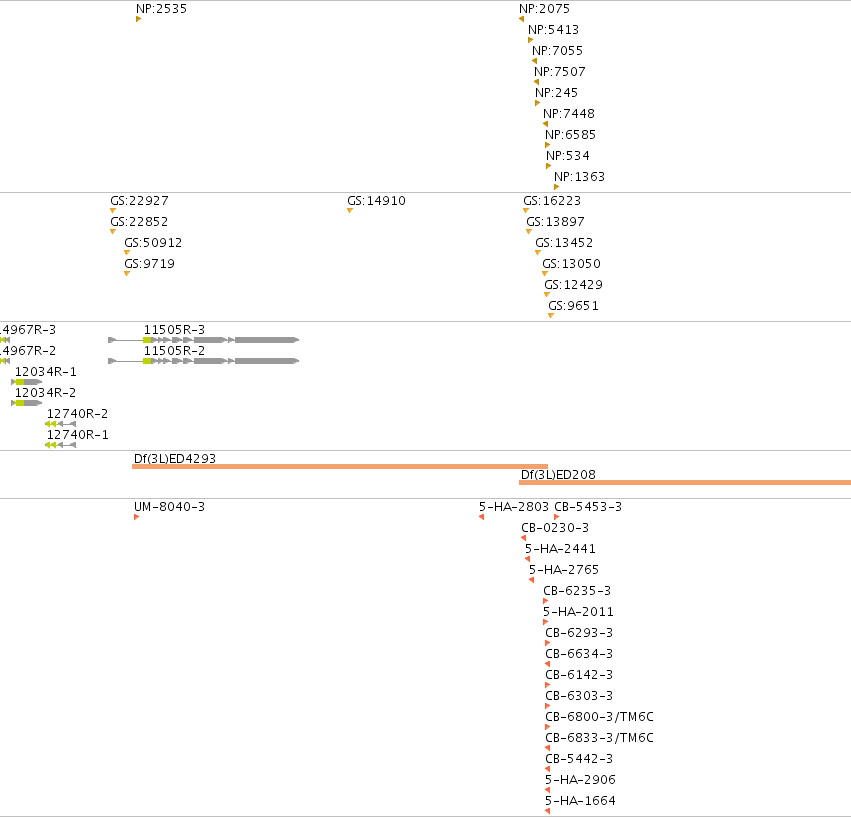Click the NP:245 insertion label
This screenshot has height=817, width=851.
[556, 93]
